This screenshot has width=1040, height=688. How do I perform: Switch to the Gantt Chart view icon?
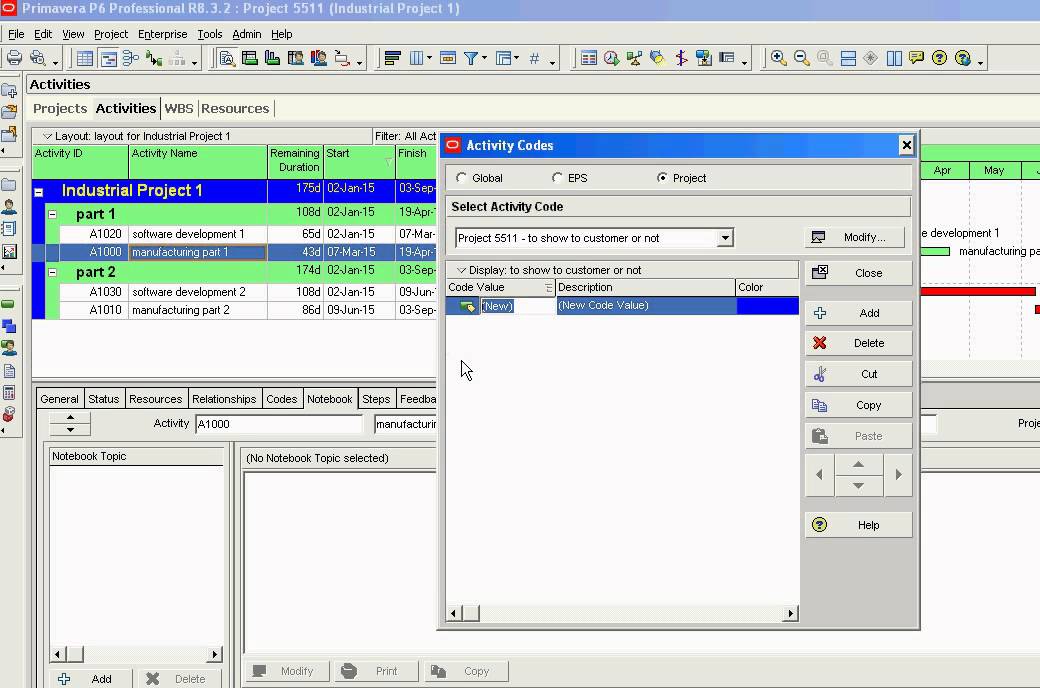(108, 58)
